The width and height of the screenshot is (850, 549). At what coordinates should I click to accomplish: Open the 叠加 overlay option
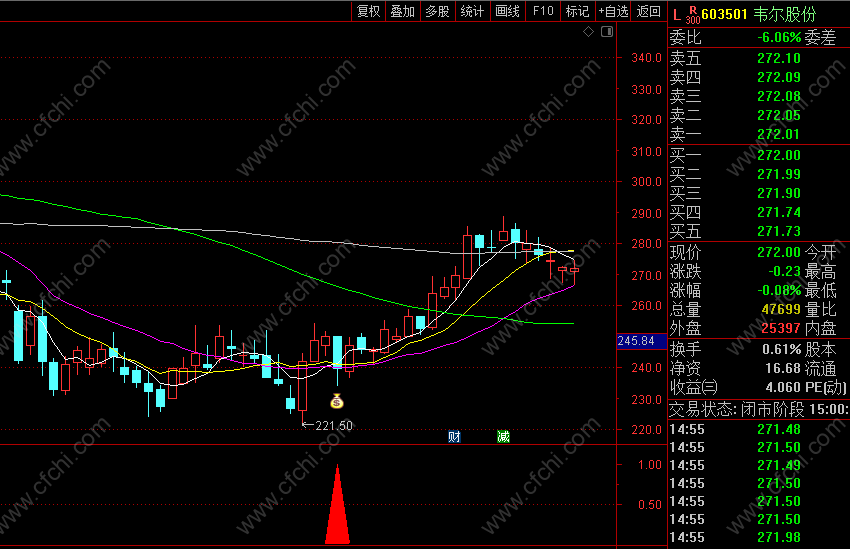(403, 11)
